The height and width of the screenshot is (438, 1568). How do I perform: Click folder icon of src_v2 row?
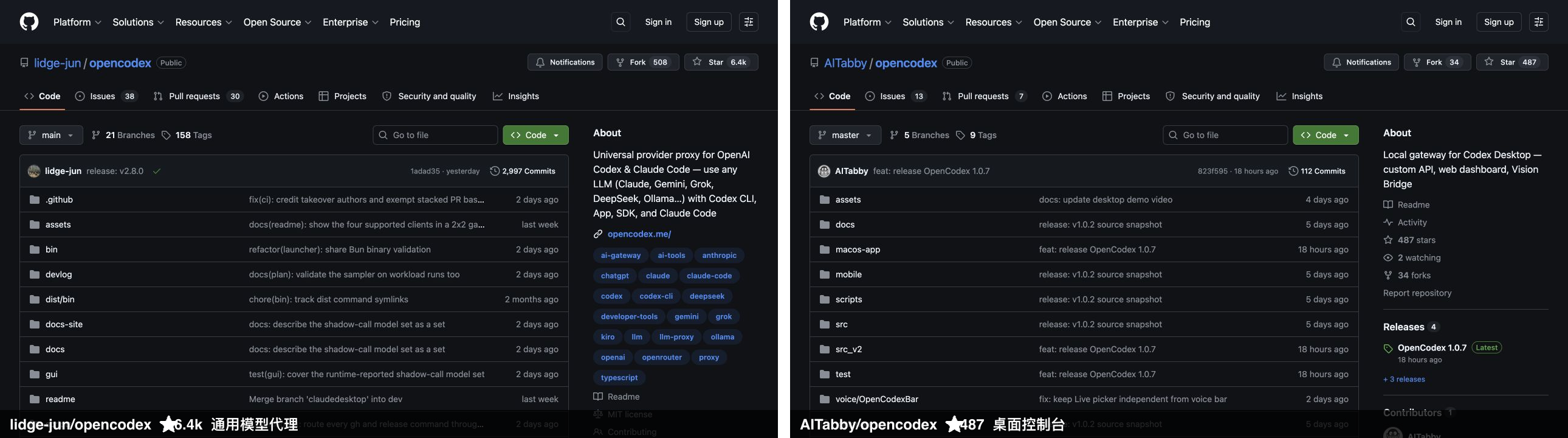click(825, 350)
